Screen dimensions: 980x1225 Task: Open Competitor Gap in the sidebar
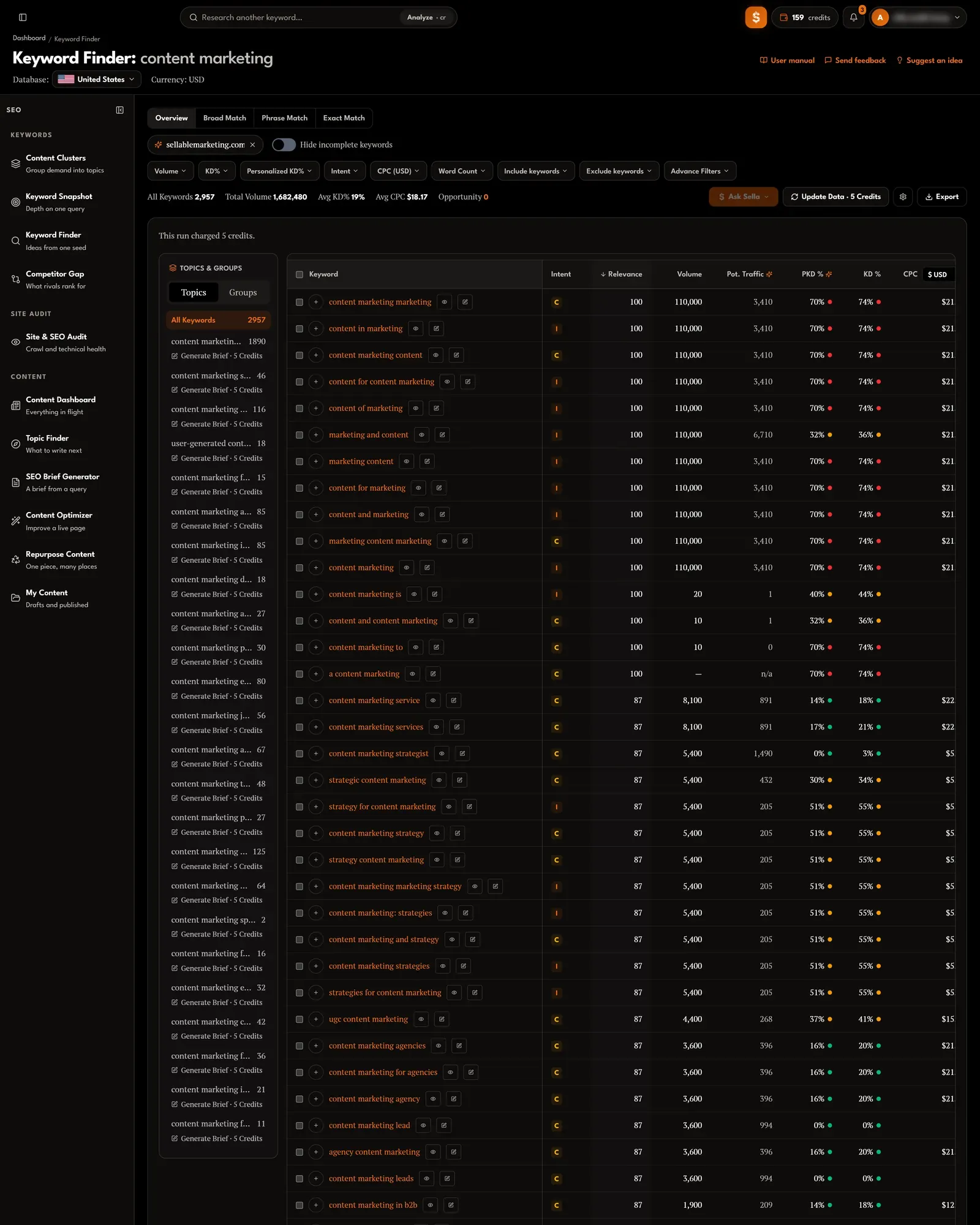[x=66, y=279]
